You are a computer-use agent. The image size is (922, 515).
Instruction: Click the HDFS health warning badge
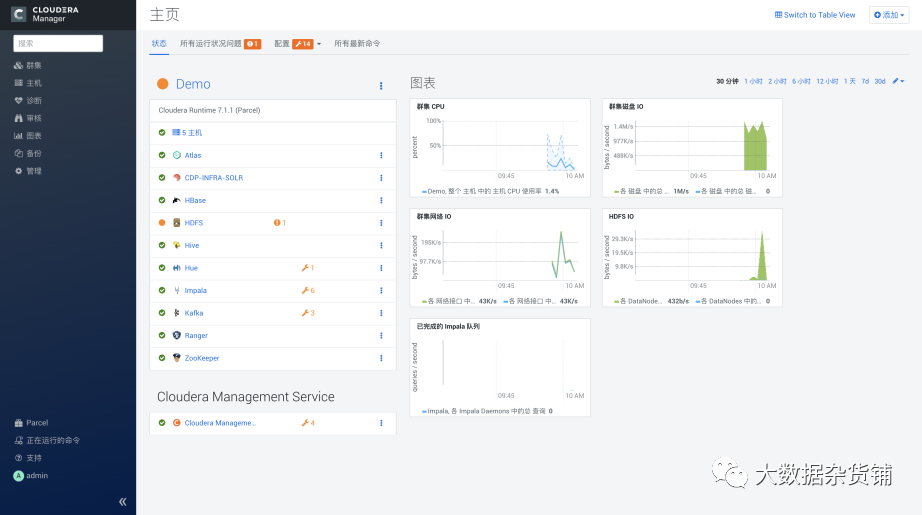pyautogui.click(x=279, y=223)
